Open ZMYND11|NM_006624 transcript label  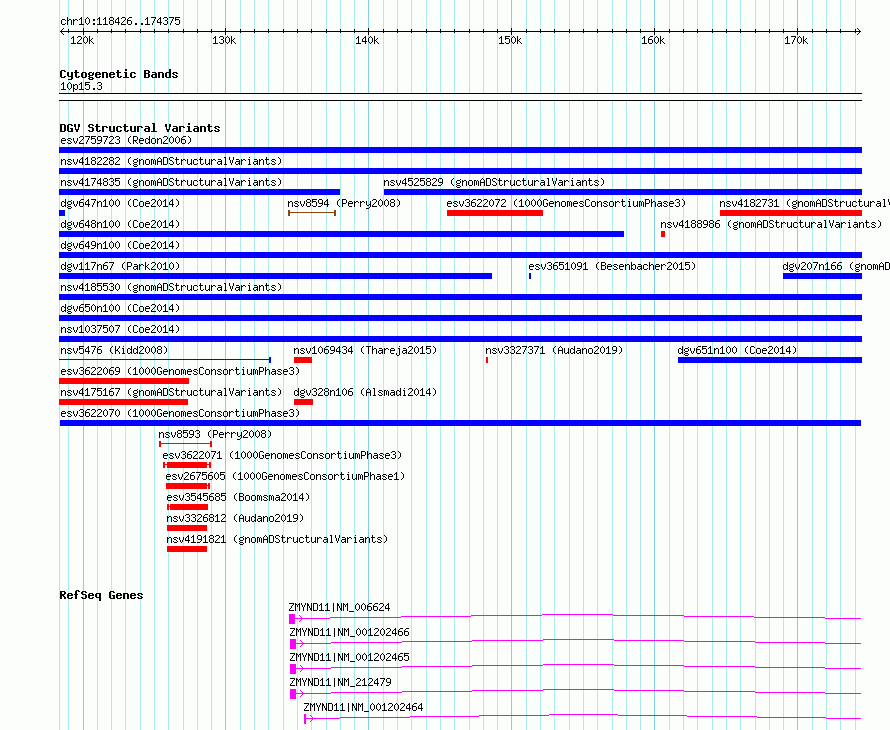339,607
